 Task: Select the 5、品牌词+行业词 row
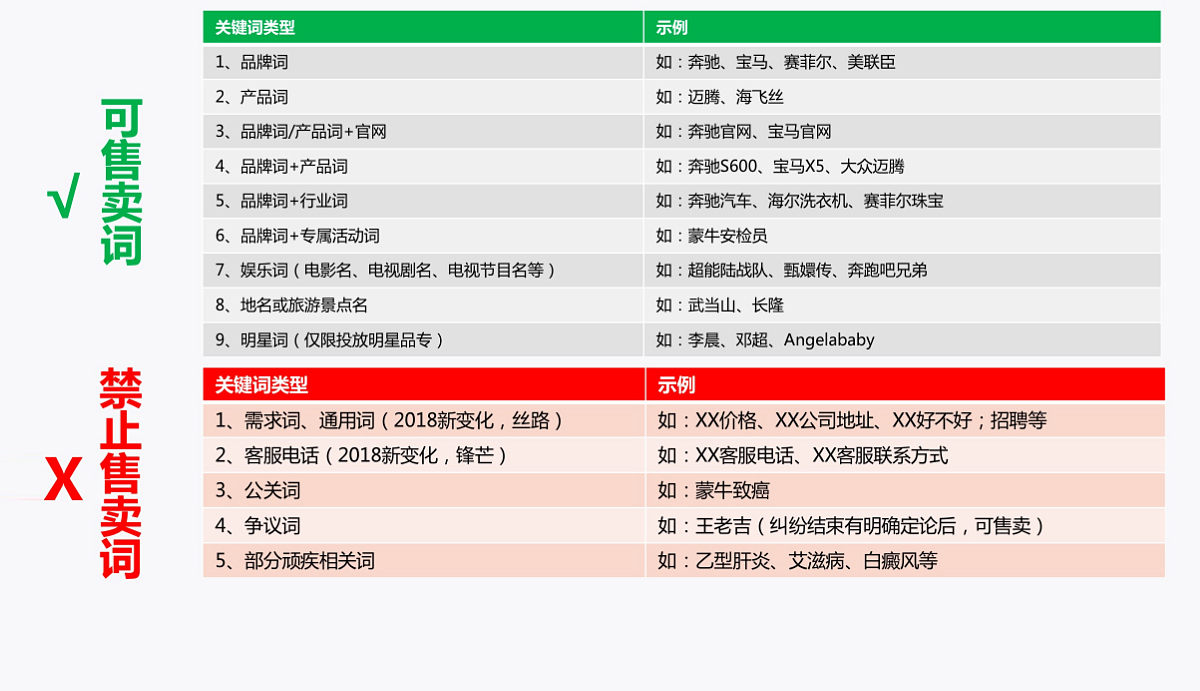click(422, 201)
